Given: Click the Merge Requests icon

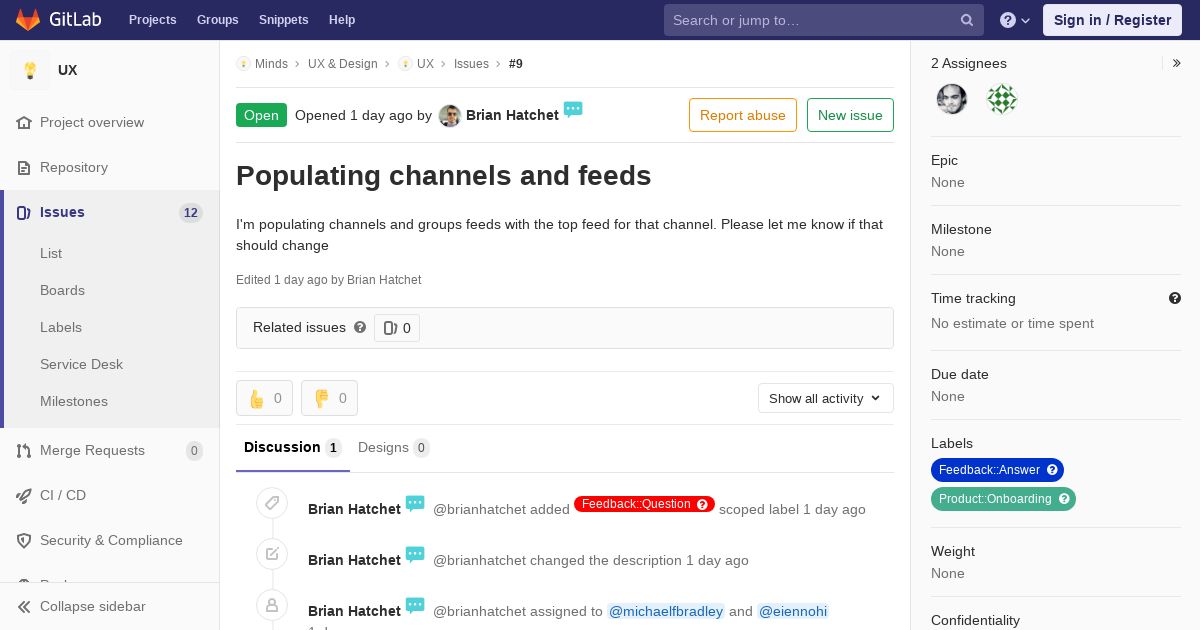Looking at the screenshot, I should pos(24,450).
